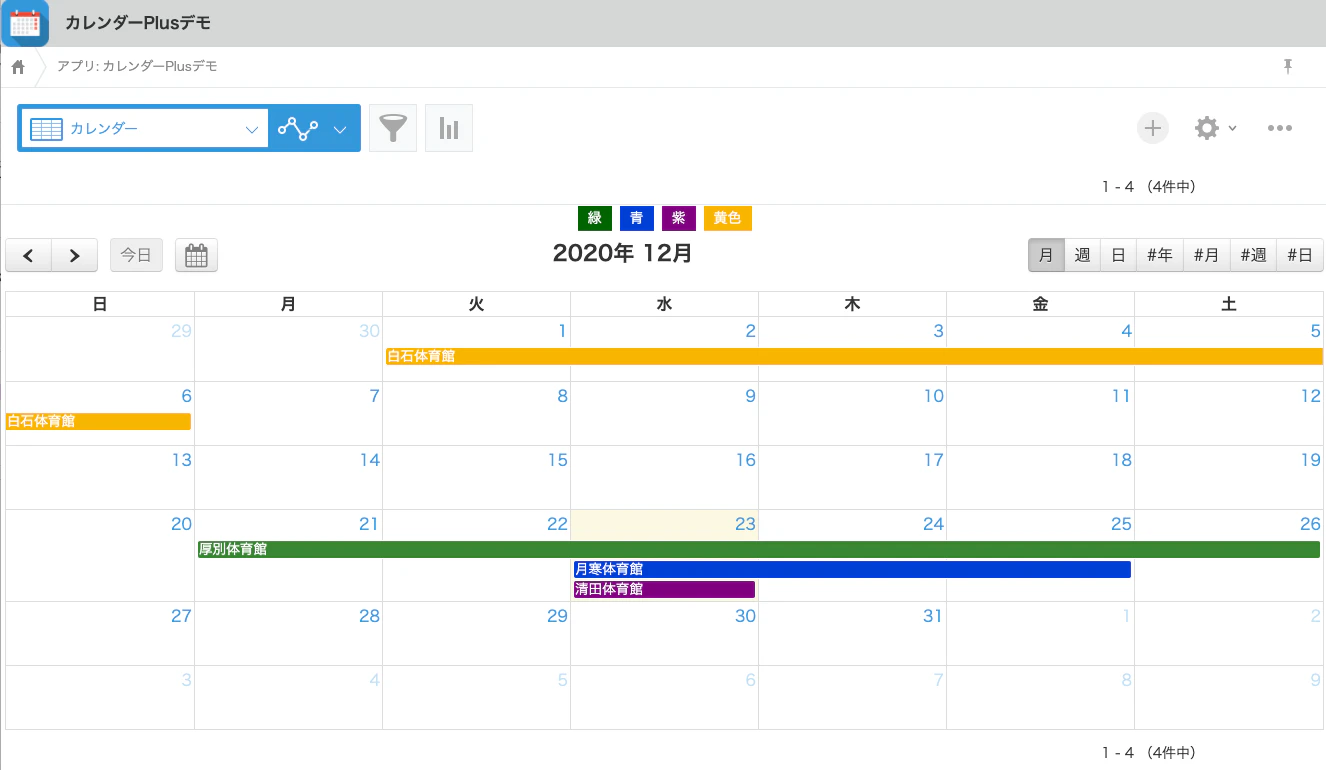Open the date picker calendar icon
Image resolution: width=1326 pixels, height=770 pixels.
tap(196, 255)
